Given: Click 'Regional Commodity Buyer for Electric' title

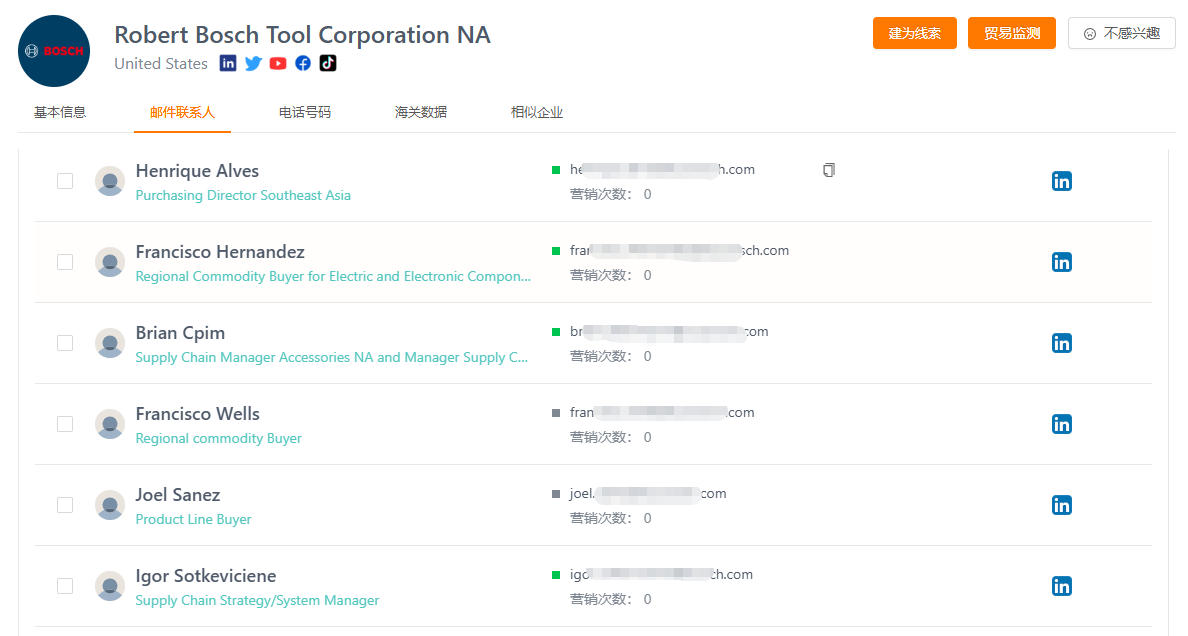Looking at the screenshot, I should pyautogui.click(x=333, y=277).
